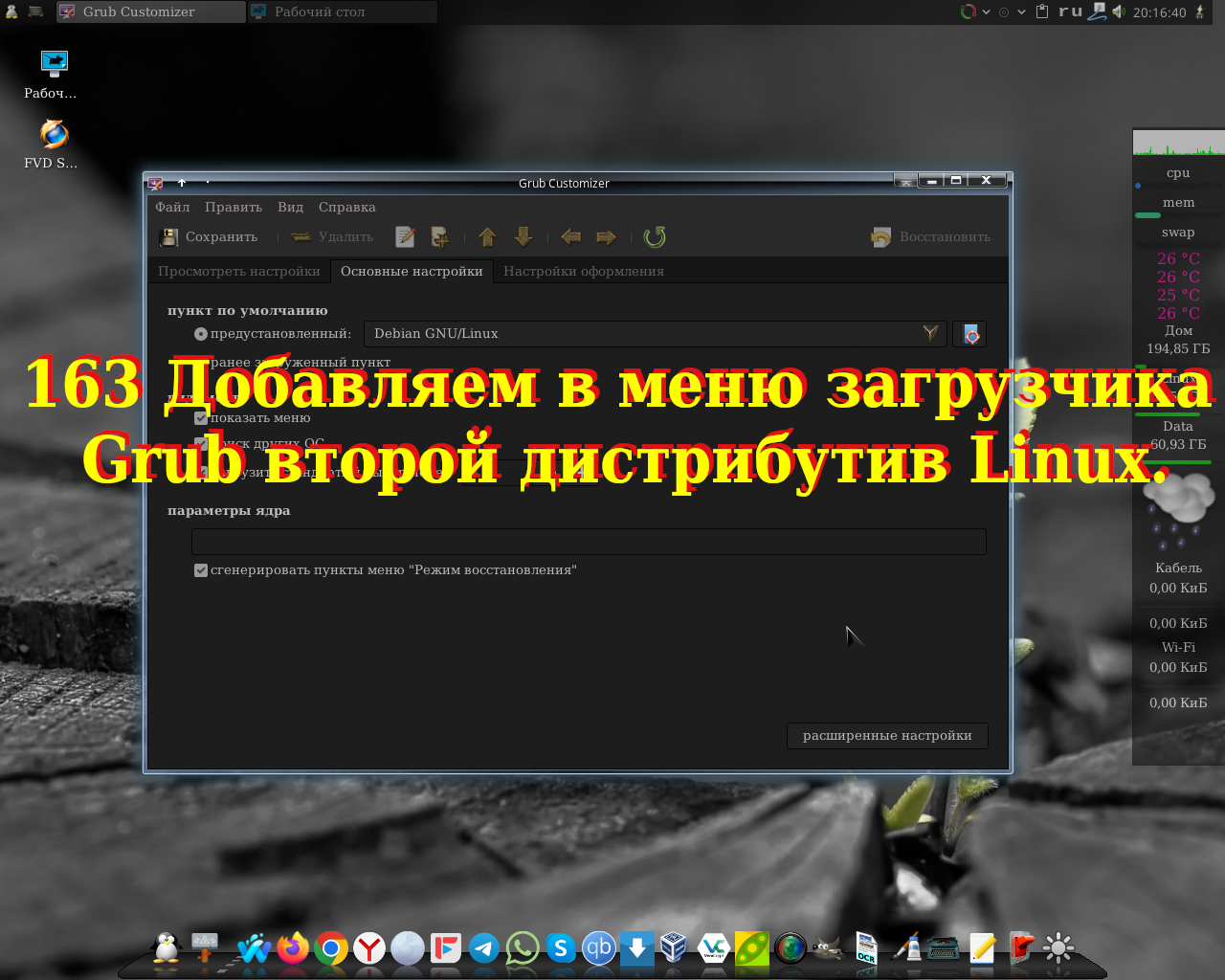Open the OCR application in the dock
This screenshot has width=1225, height=980.
(x=866, y=948)
